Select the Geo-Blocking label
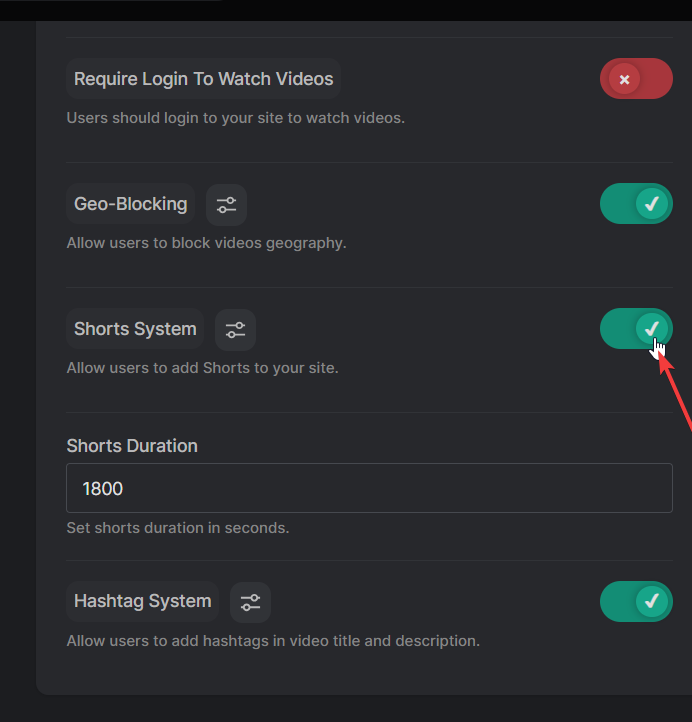Image resolution: width=692 pixels, height=722 pixels. tap(131, 204)
